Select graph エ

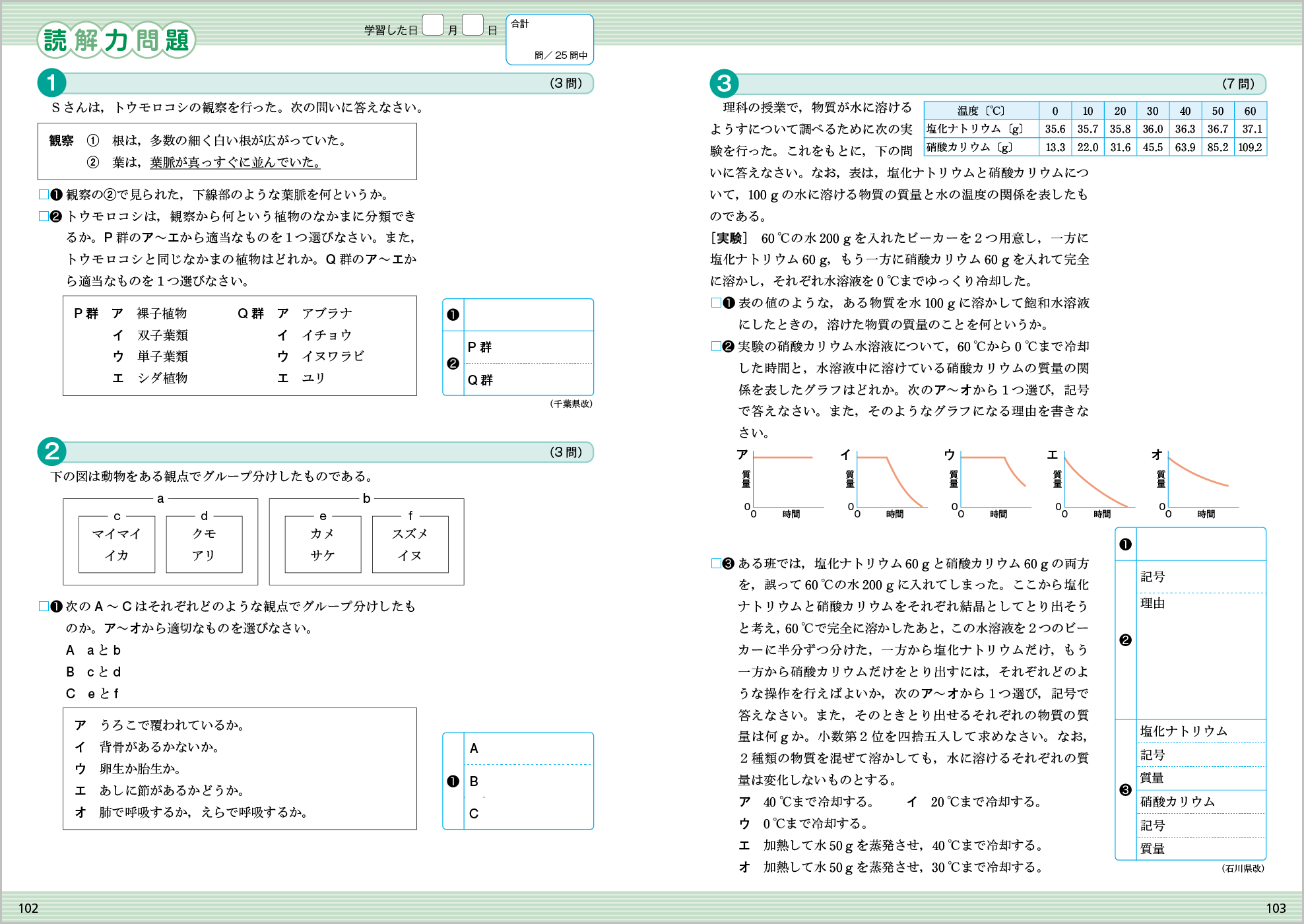pos(1091,483)
